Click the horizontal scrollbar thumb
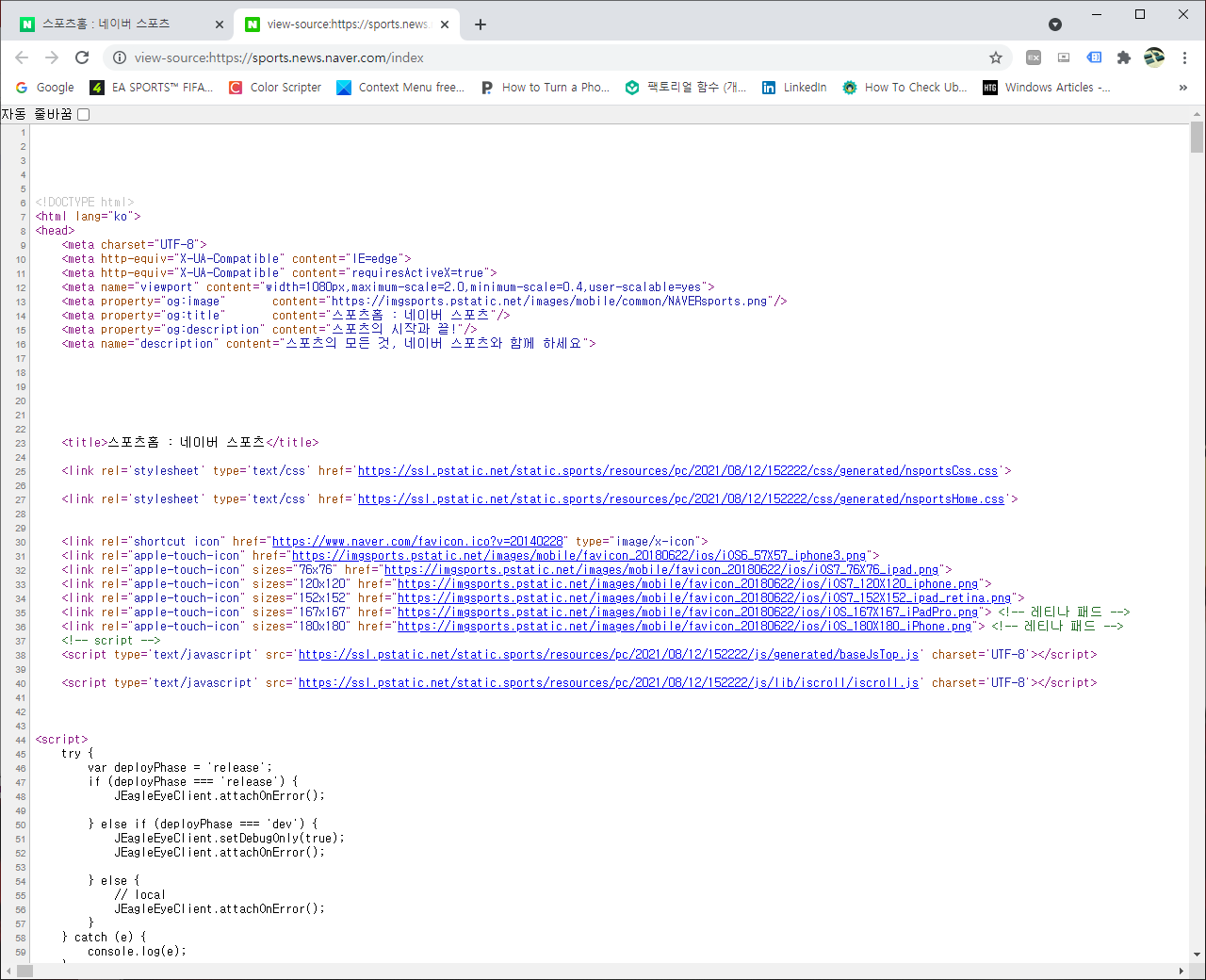The image size is (1206, 980). (x=24, y=972)
